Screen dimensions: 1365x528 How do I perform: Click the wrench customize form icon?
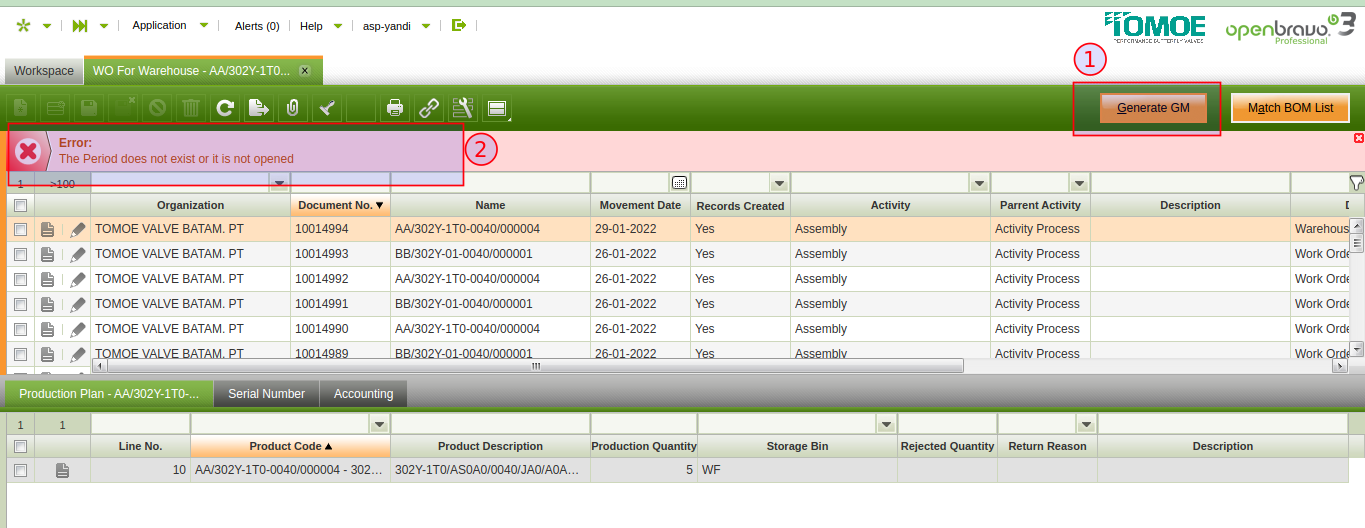pyautogui.click(x=462, y=108)
